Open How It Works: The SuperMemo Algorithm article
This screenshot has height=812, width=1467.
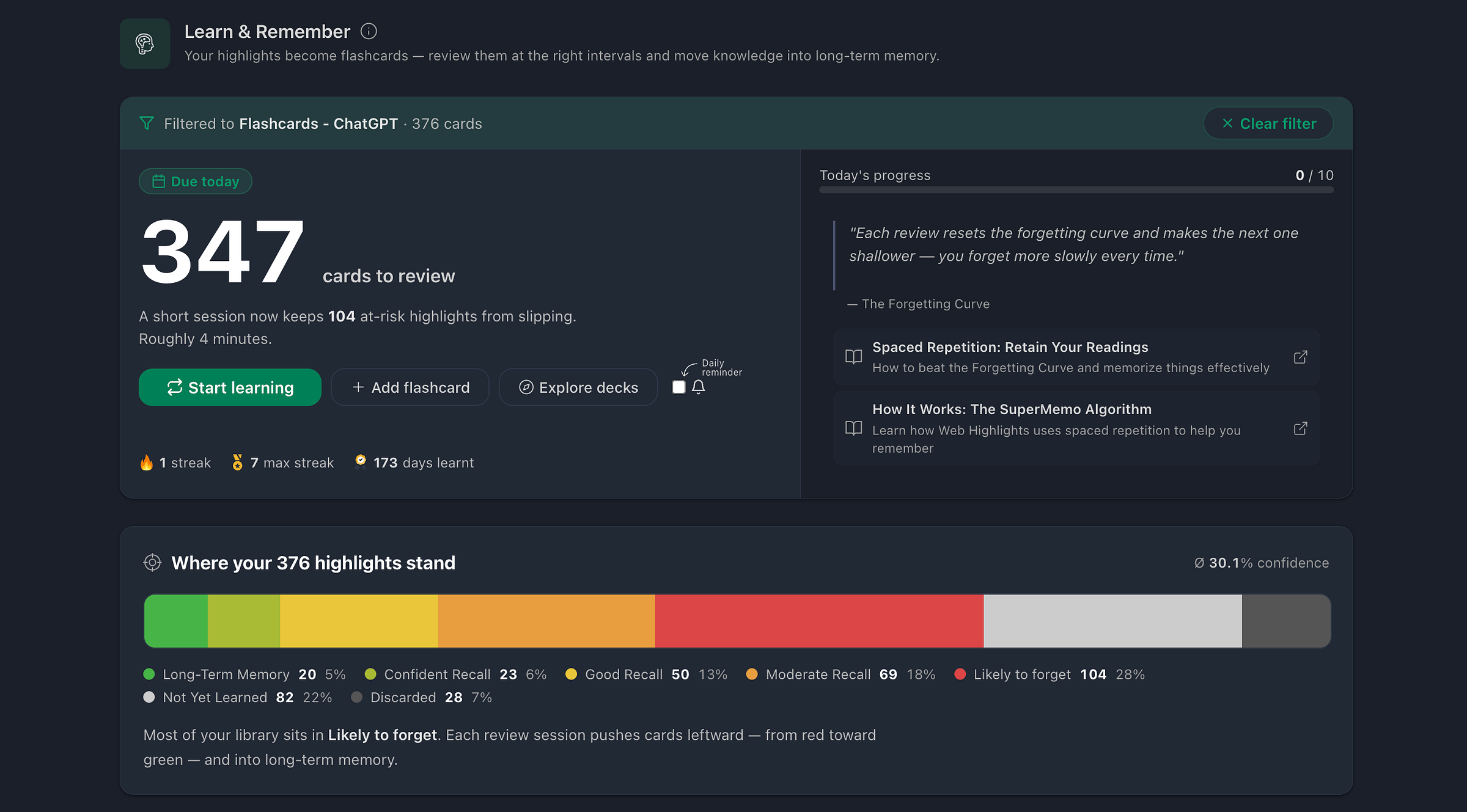tap(1076, 428)
